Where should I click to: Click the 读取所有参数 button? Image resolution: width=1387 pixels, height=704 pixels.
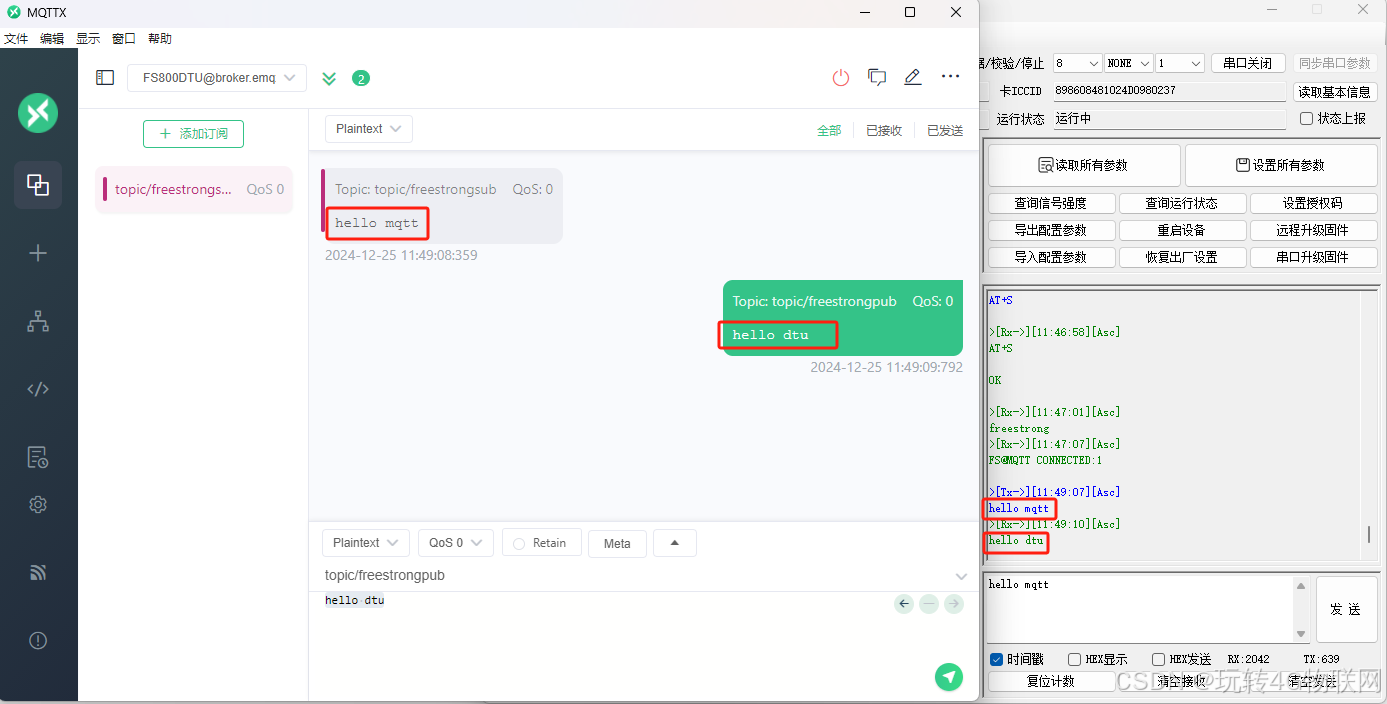pos(1084,165)
